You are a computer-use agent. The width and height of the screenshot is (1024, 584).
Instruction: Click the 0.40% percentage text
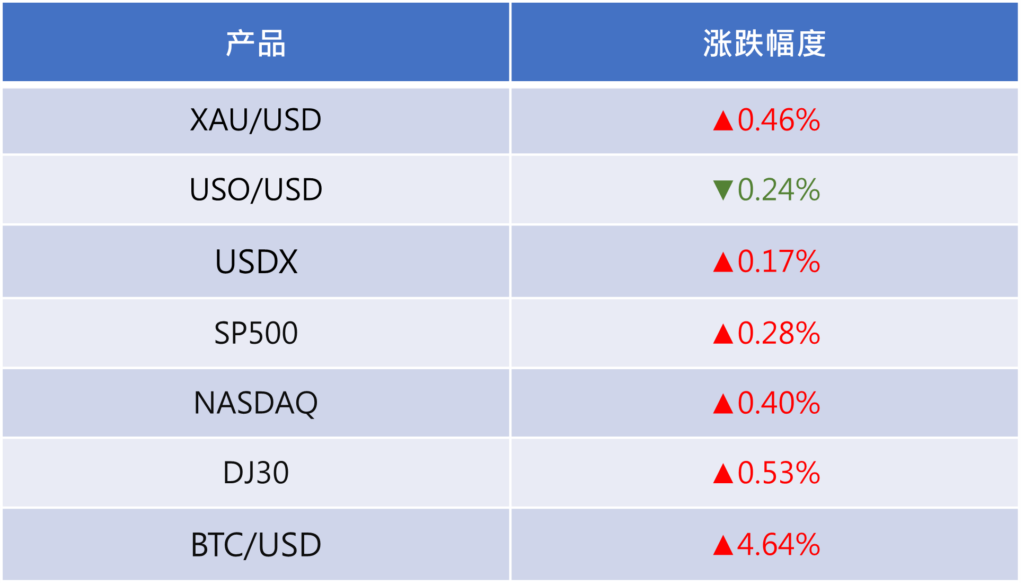coord(779,403)
